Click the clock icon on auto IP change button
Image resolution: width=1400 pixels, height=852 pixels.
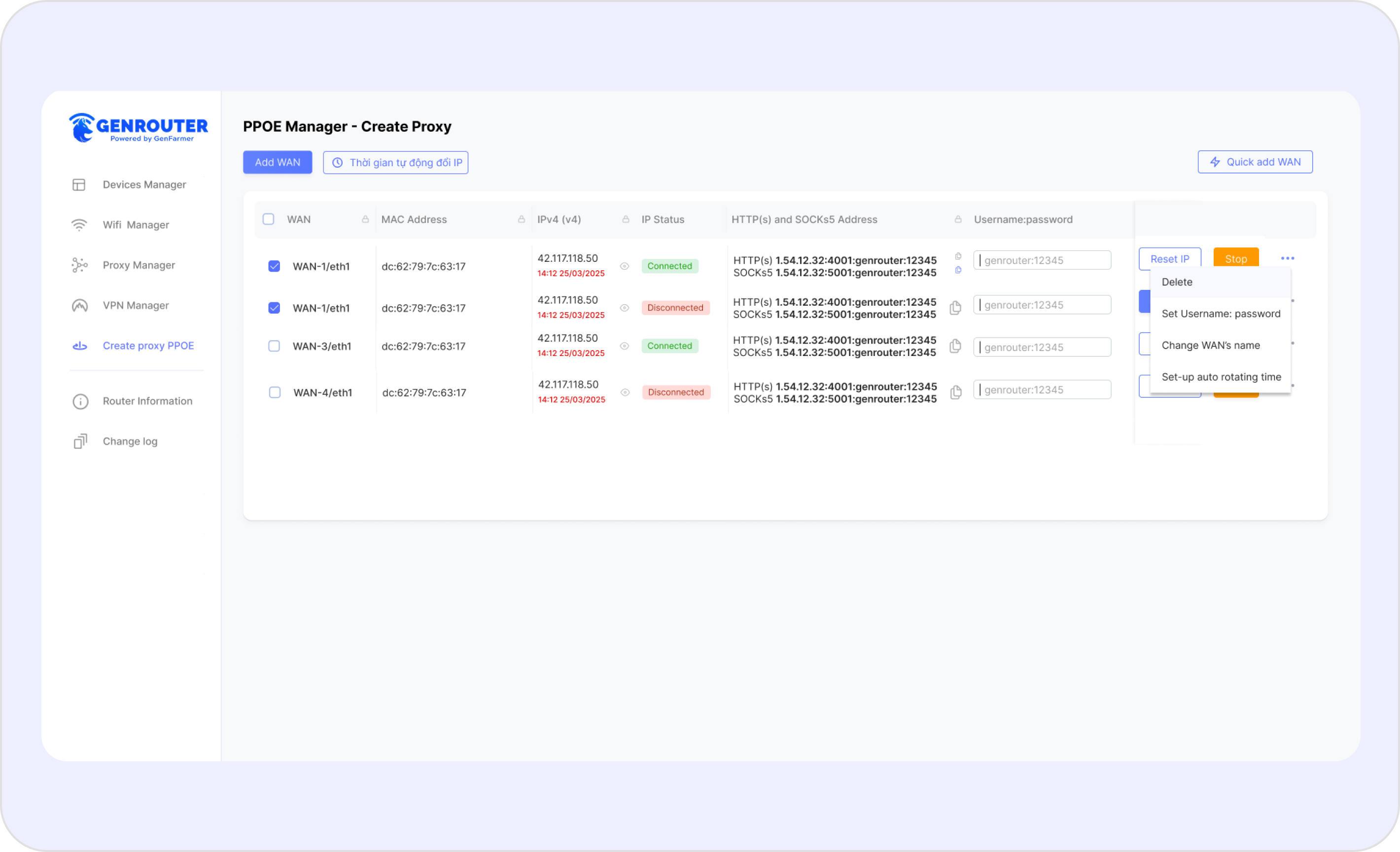(338, 162)
